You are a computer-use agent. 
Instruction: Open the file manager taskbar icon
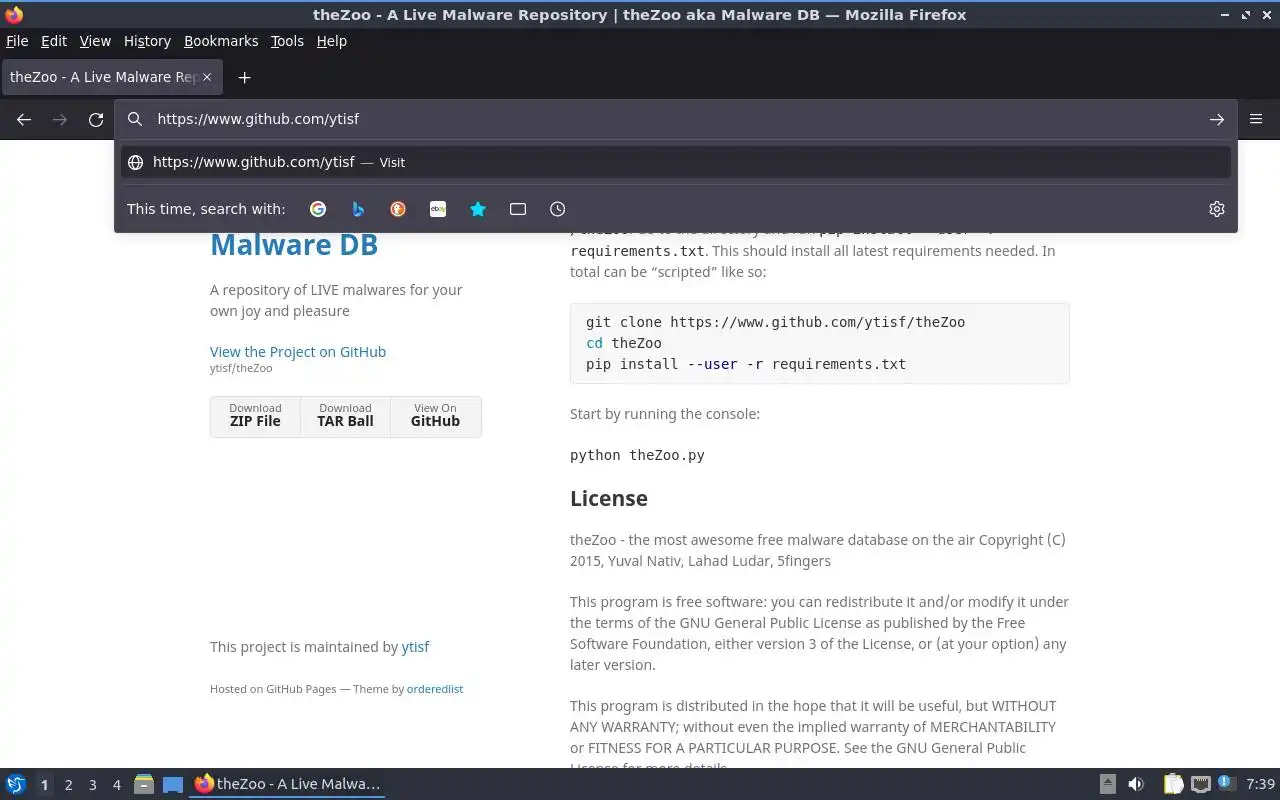click(x=144, y=785)
